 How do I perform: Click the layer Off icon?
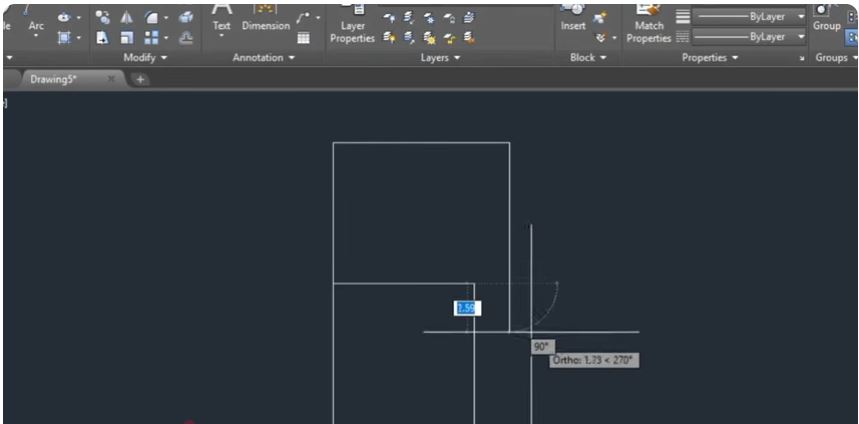click(x=389, y=18)
